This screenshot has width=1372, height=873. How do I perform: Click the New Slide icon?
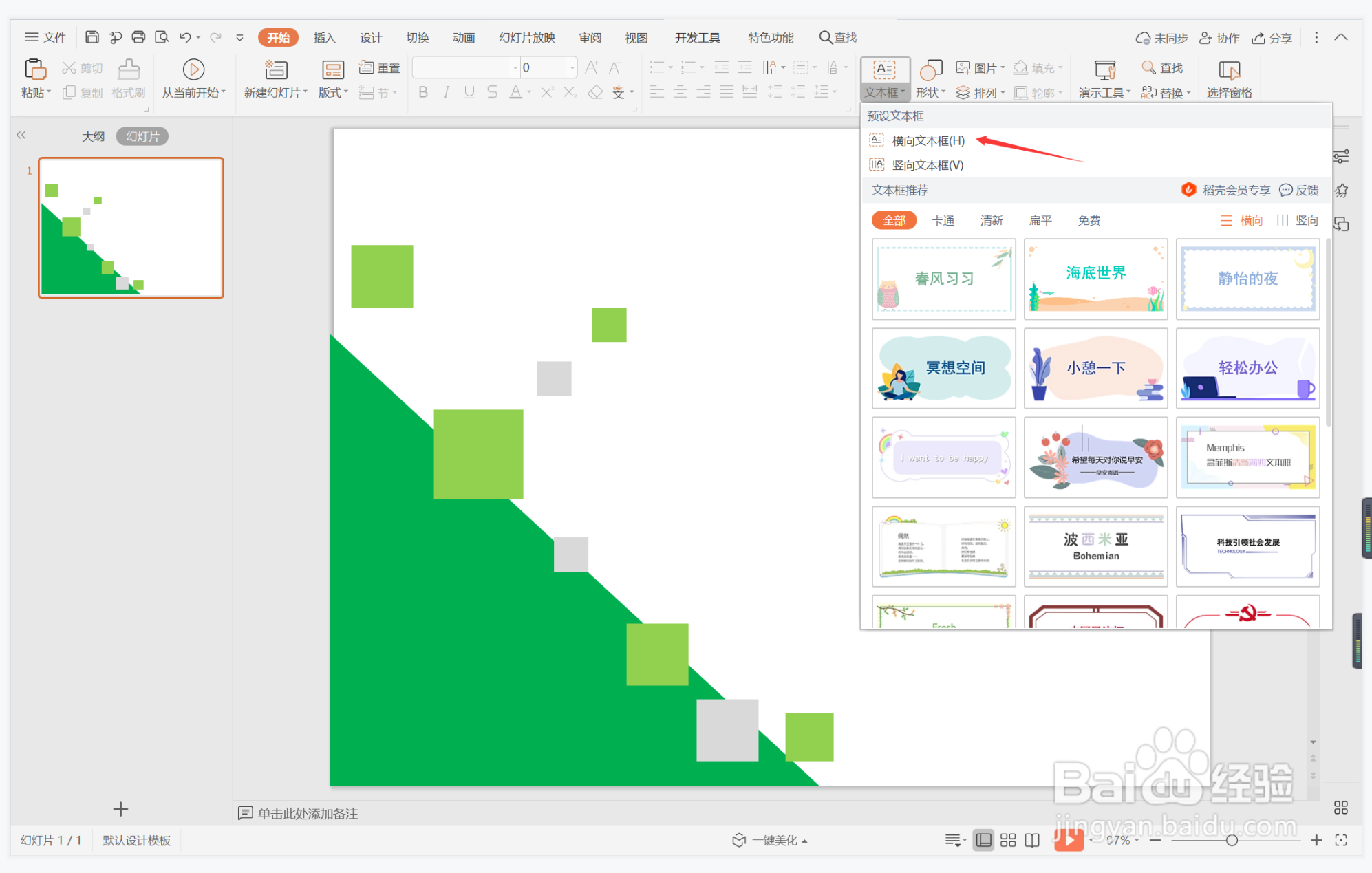pyautogui.click(x=276, y=69)
